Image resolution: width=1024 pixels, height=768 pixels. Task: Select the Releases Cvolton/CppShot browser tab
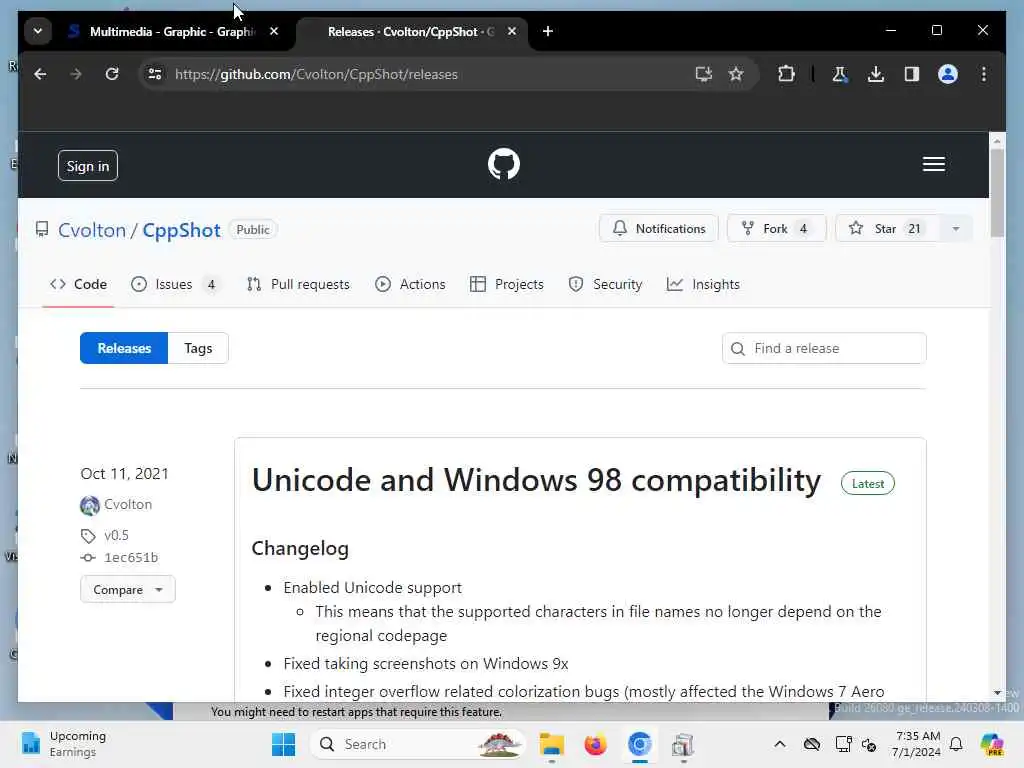[411, 31]
